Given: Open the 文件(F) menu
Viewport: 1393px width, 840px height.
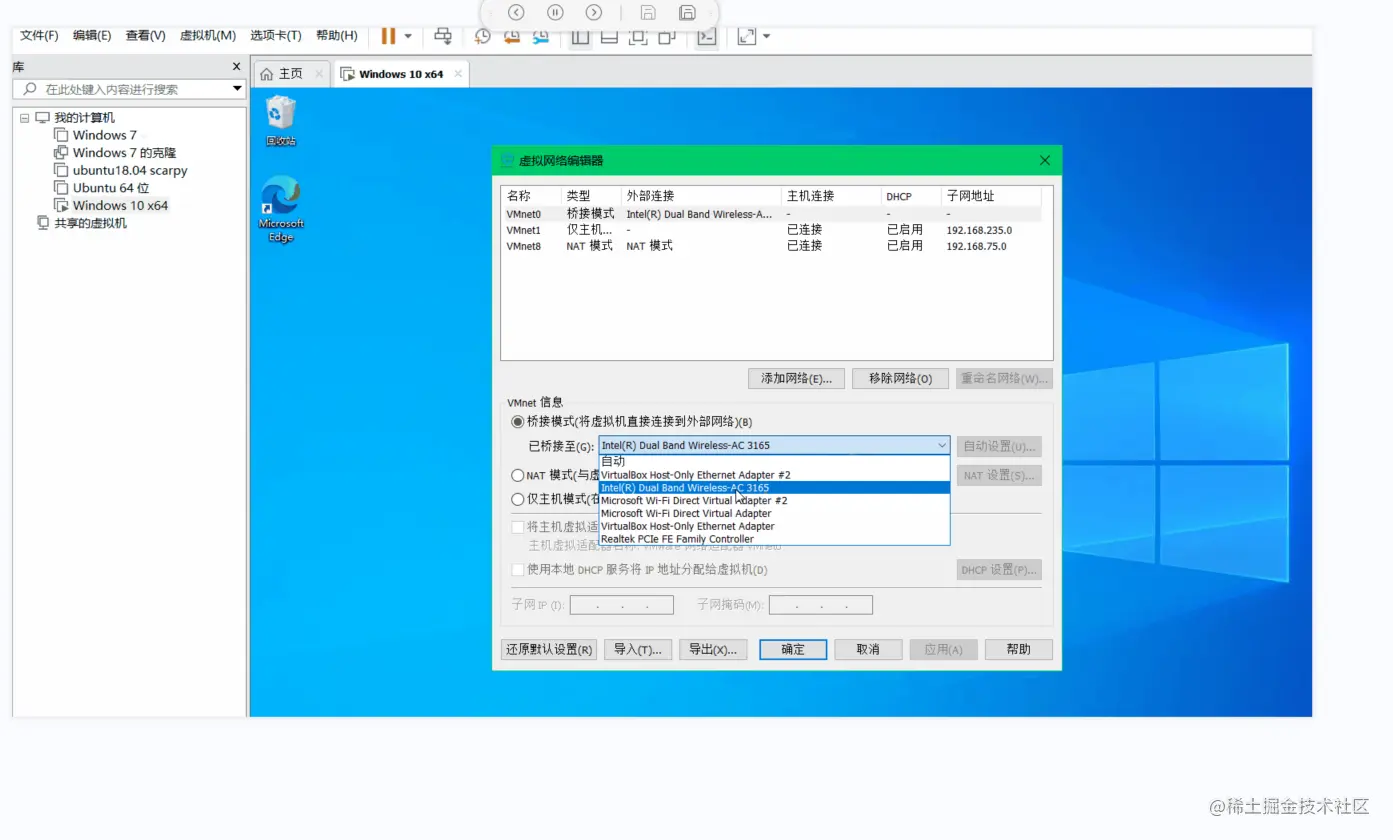Looking at the screenshot, I should point(40,36).
